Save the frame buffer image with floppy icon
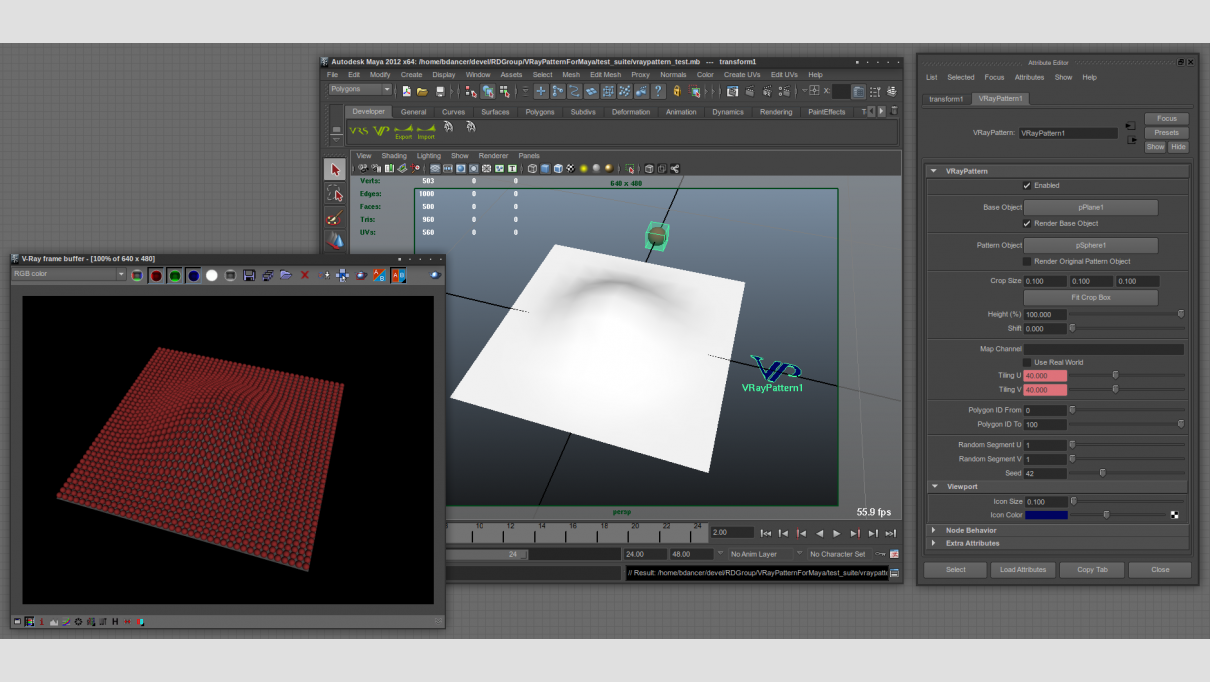 [x=248, y=275]
